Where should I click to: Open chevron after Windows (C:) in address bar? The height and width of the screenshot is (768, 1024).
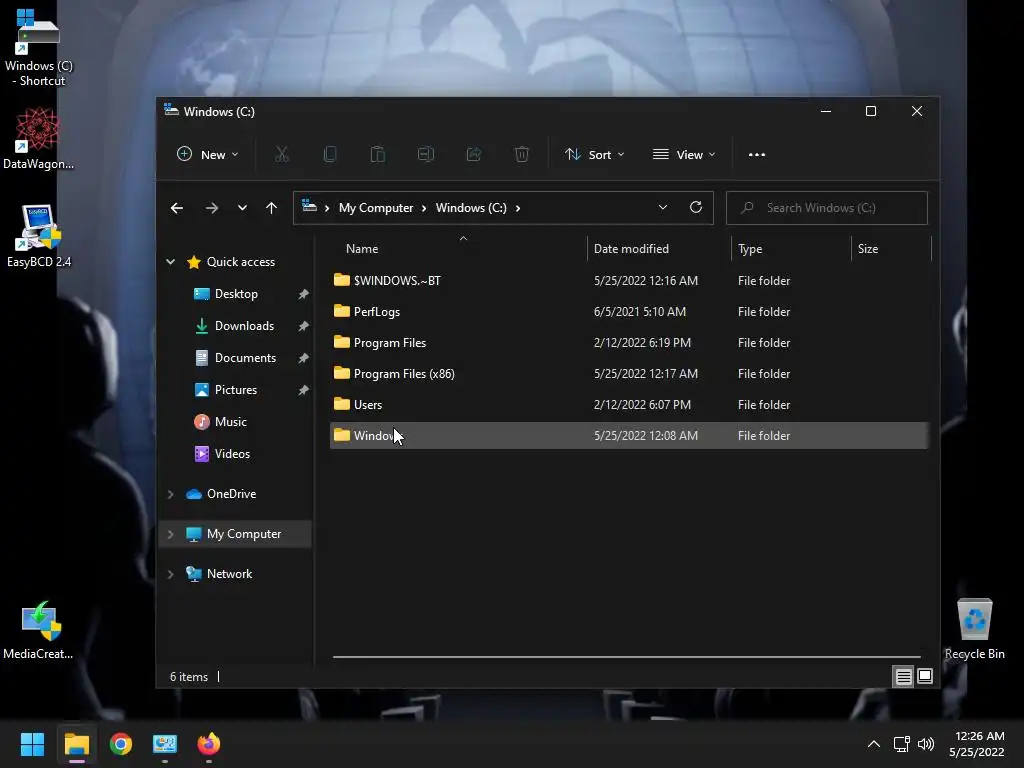pyautogui.click(x=518, y=208)
